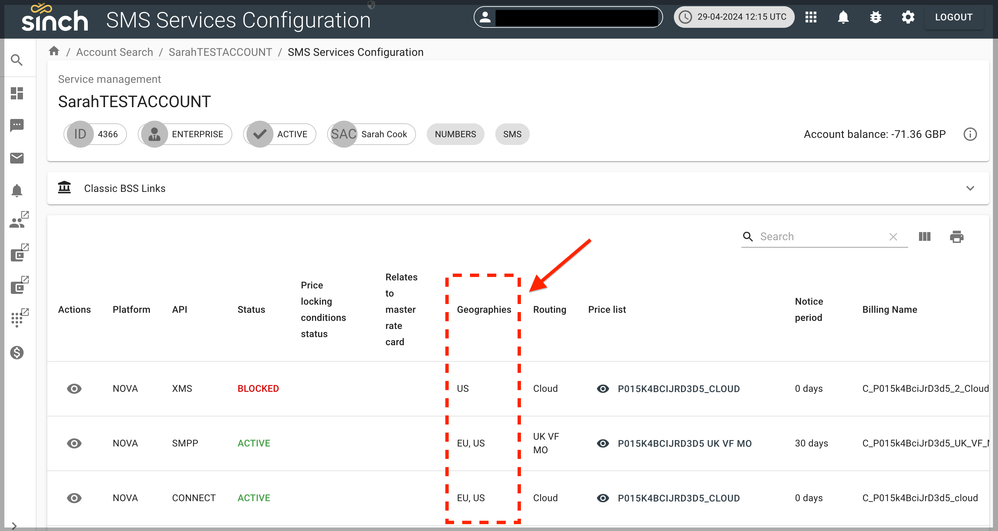998x531 pixels.
Task: Open the dashboard icon in the sidebar
Action: coord(17,94)
